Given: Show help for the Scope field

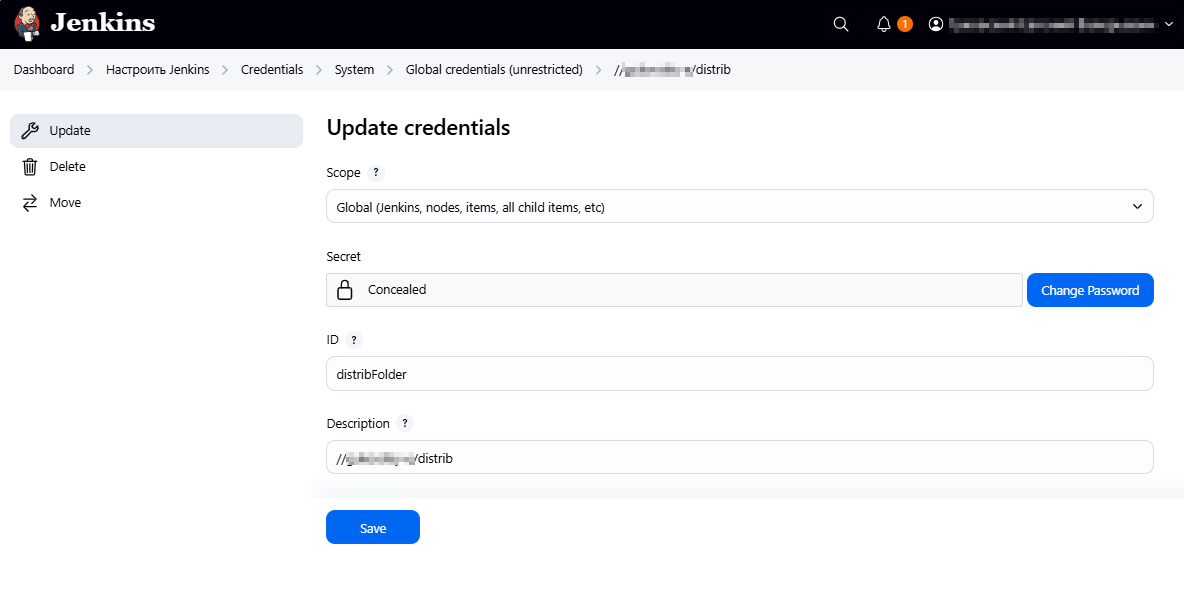Looking at the screenshot, I should click(x=376, y=173).
